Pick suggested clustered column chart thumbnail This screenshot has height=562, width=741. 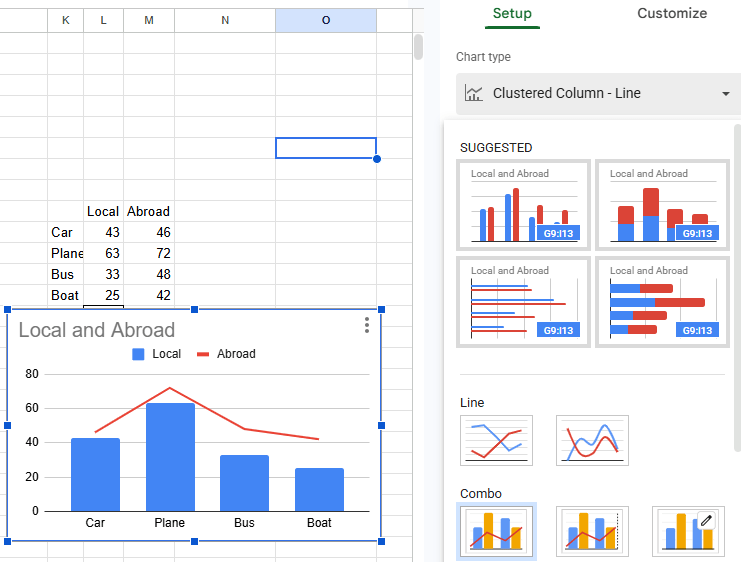pos(524,205)
